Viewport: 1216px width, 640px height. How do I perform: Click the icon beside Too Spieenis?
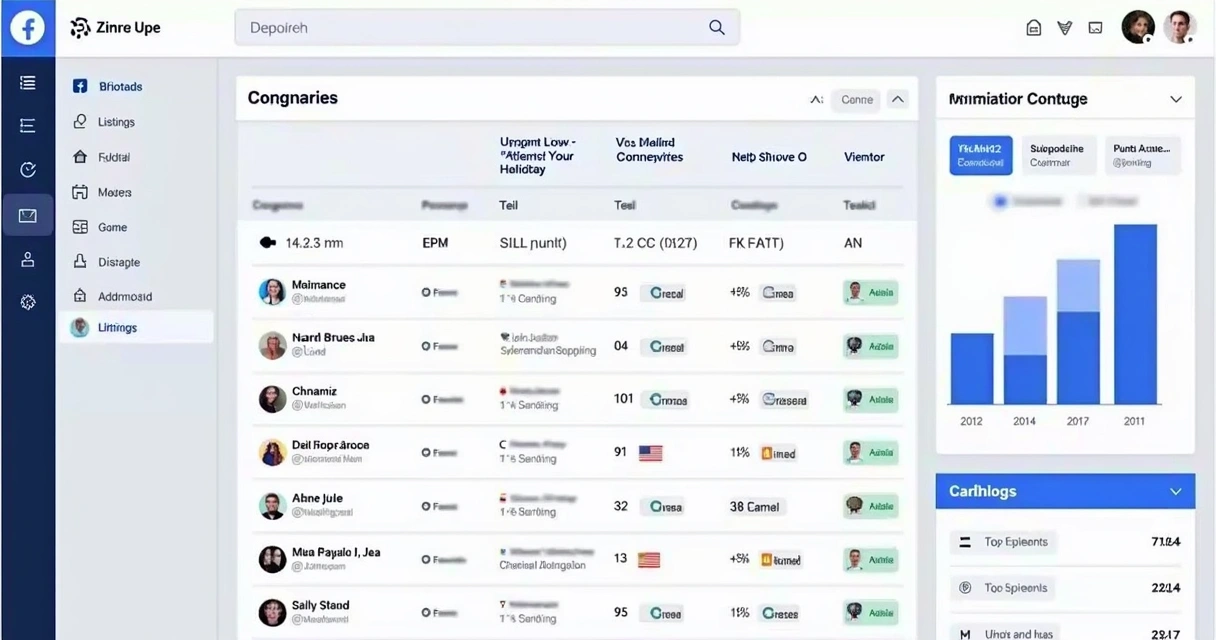(x=965, y=588)
